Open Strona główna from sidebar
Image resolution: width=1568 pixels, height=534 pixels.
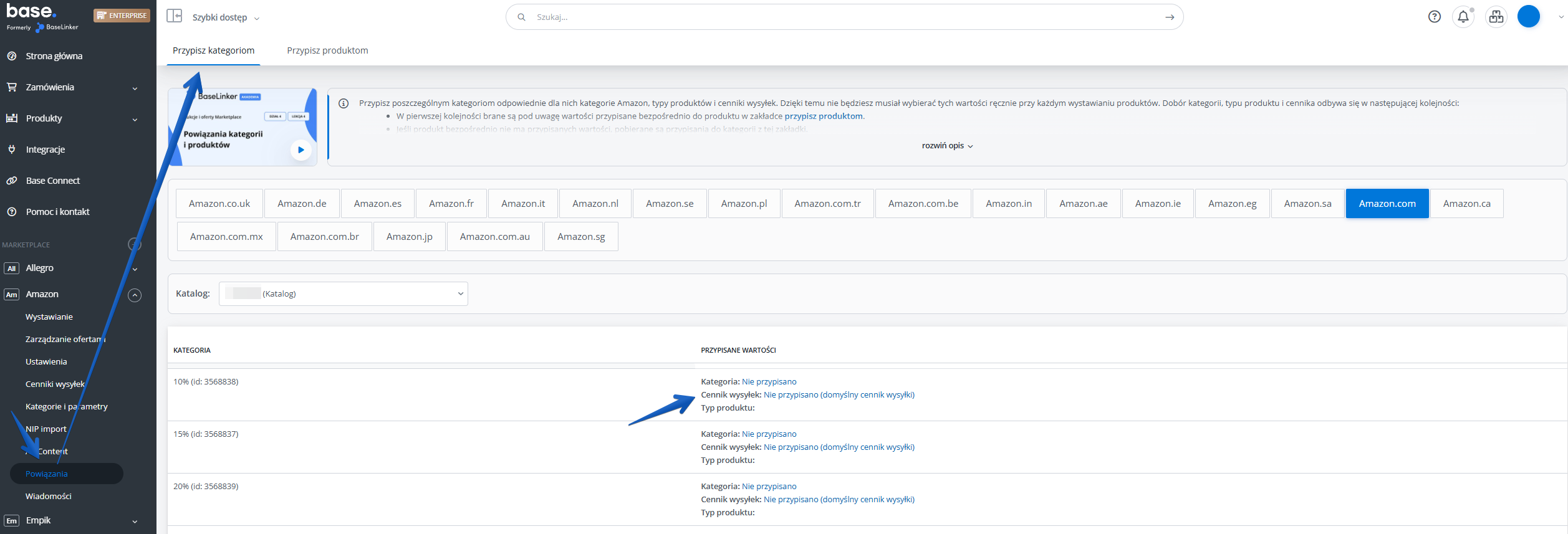point(54,56)
